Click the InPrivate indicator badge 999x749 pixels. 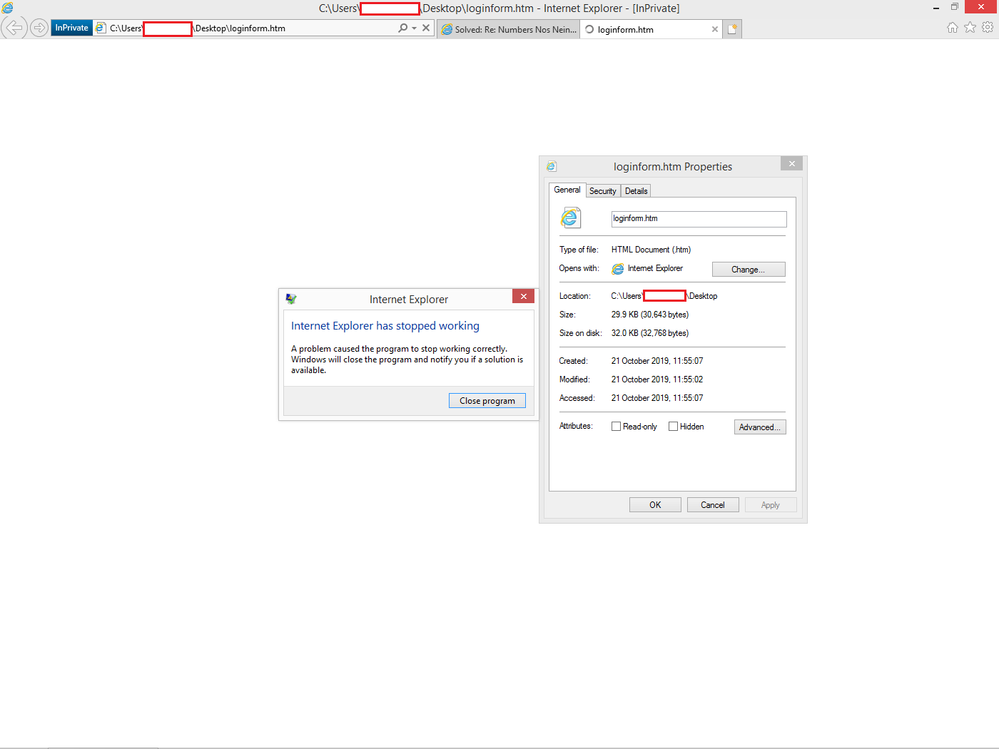pyautogui.click(x=71, y=28)
